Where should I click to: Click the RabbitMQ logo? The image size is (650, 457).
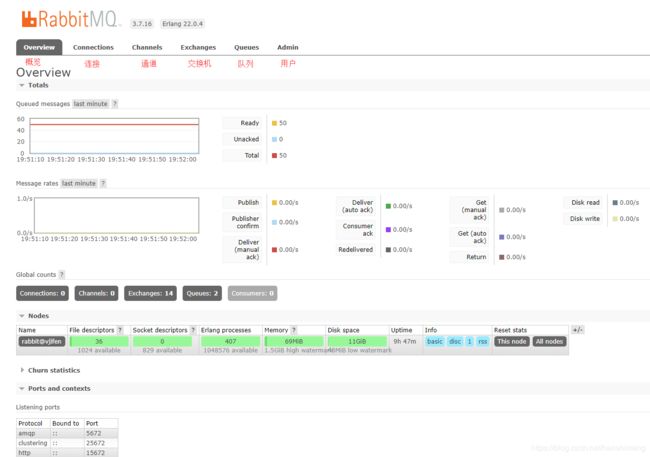click(x=70, y=19)
